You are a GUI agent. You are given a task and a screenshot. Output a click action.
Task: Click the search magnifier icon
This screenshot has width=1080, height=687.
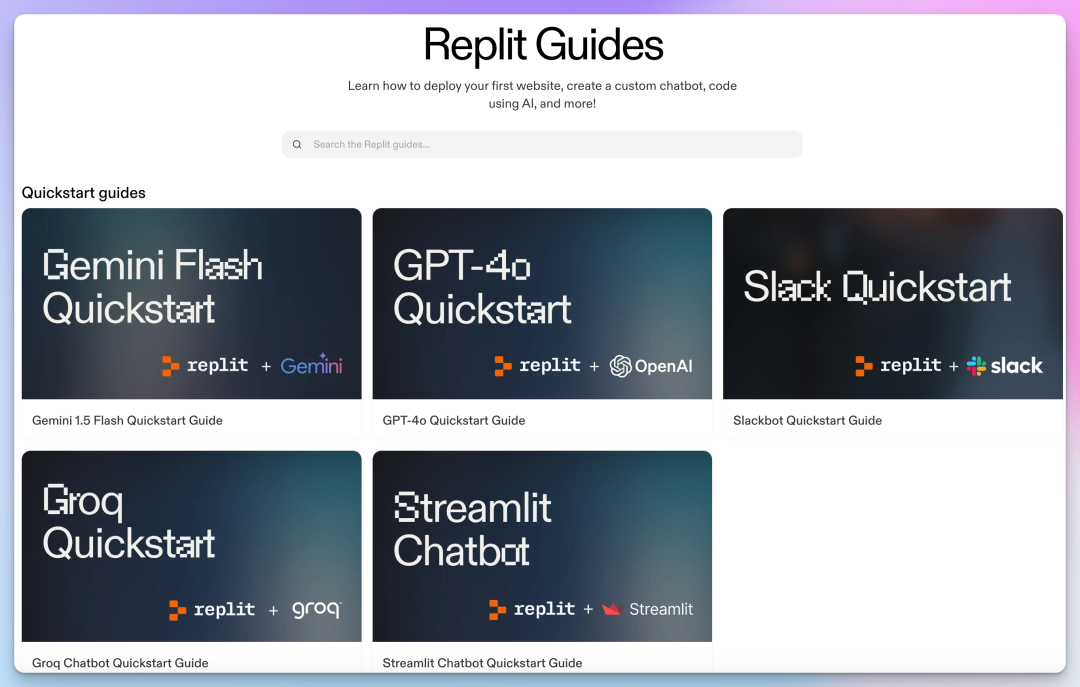tap(297, 144)
